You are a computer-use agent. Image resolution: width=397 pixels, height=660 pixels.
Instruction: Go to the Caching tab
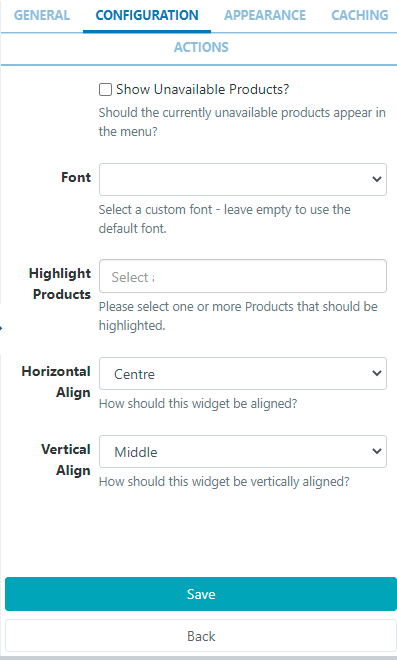tap(360, 16)
